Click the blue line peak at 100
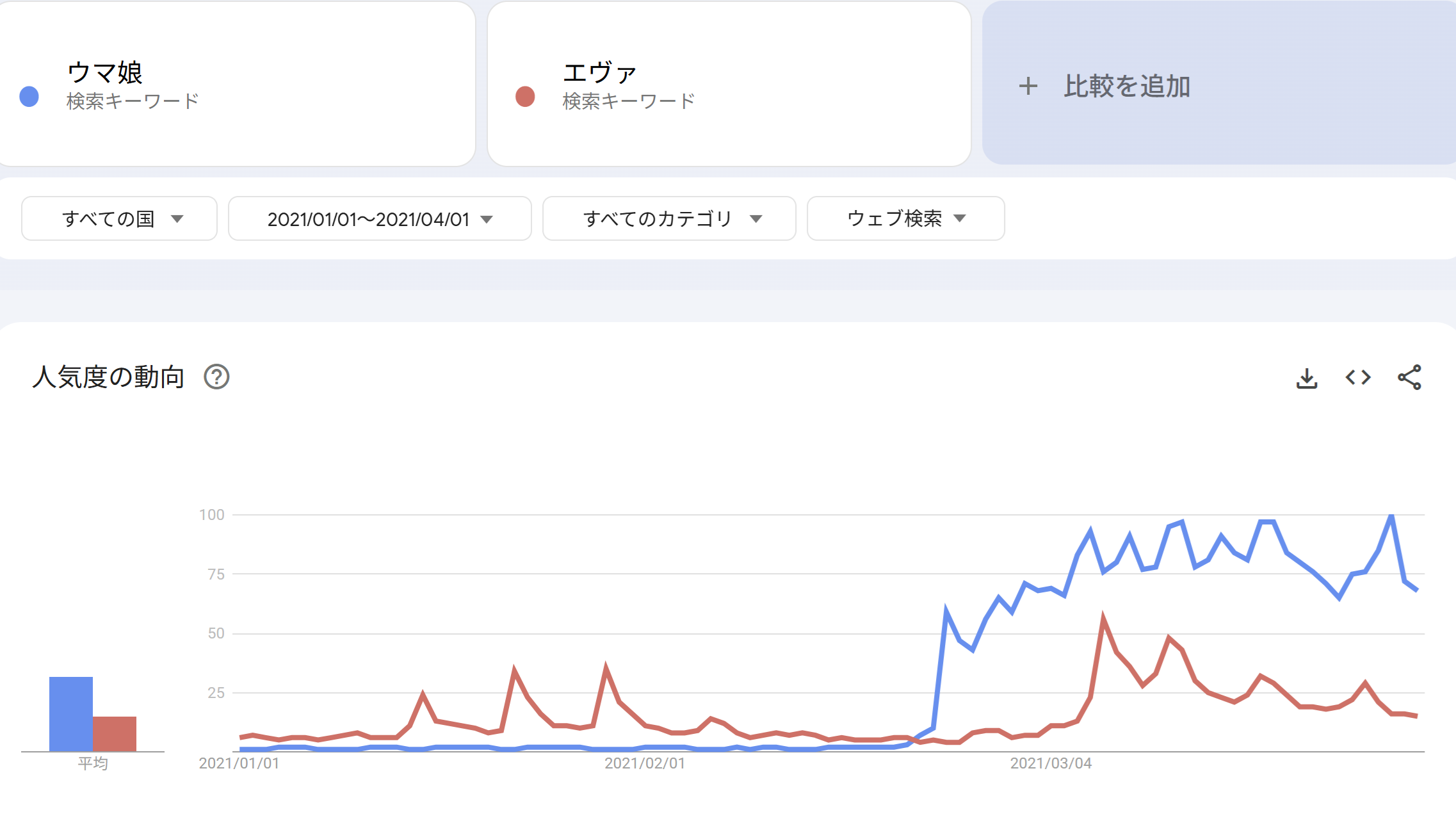This screenshot has height=837, width=1456. [x=1391, y=516]
